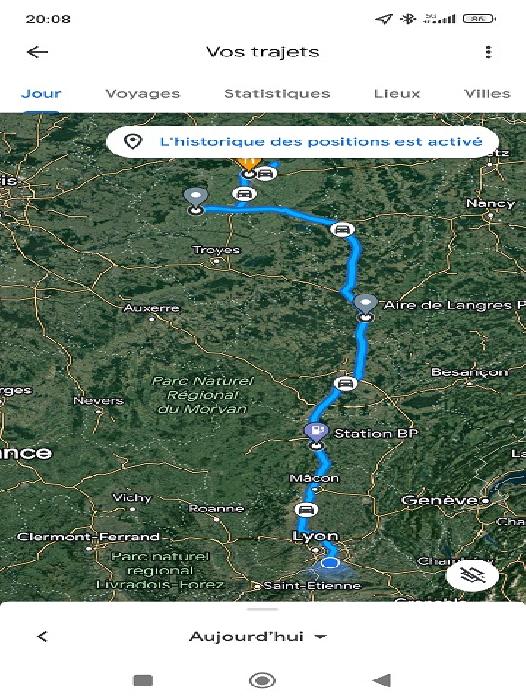Tap the Station BP fuel marker
The image size is (526, 700).
coord(316,433)
